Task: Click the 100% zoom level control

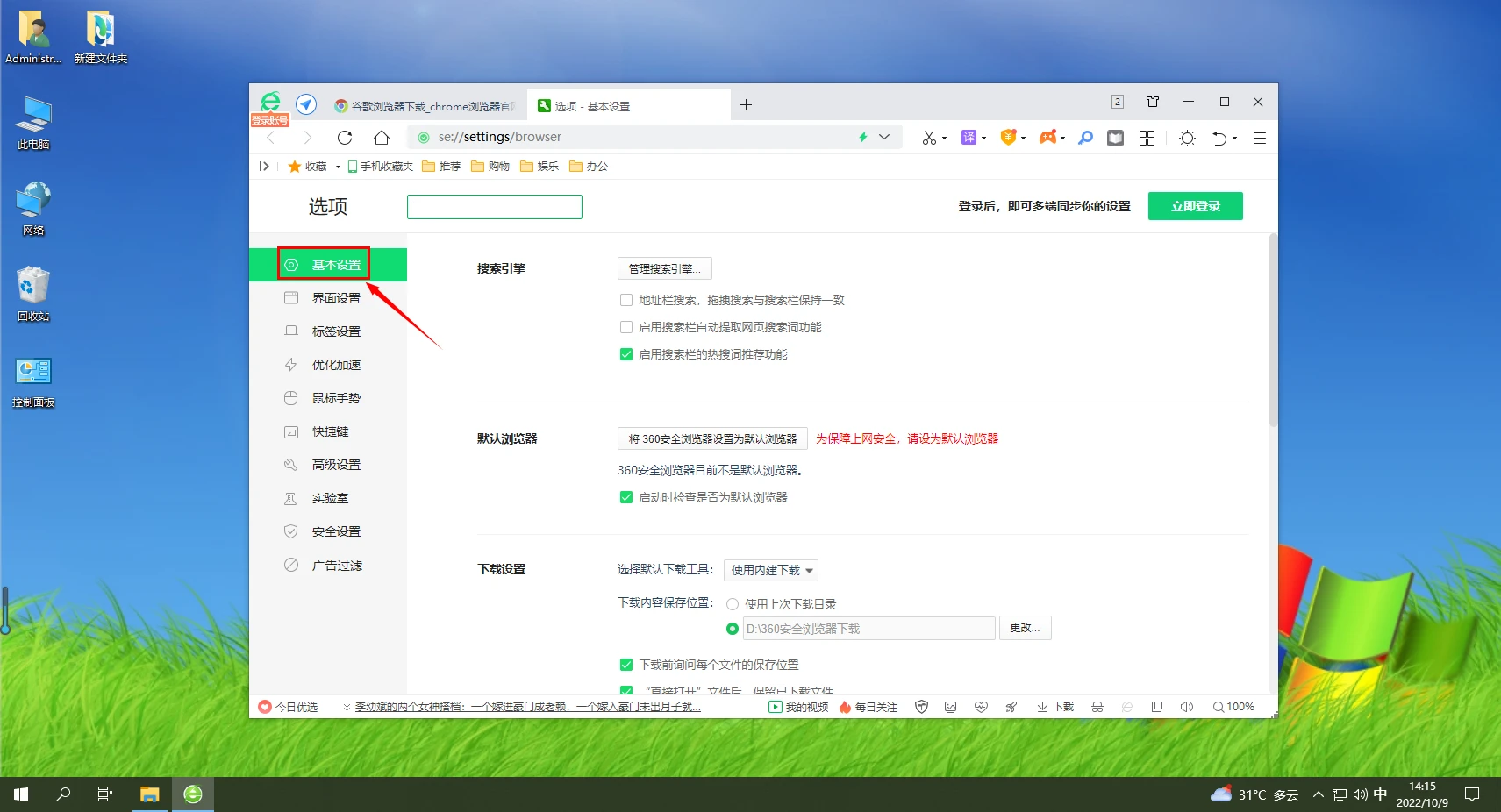Action: point(1233,707)
